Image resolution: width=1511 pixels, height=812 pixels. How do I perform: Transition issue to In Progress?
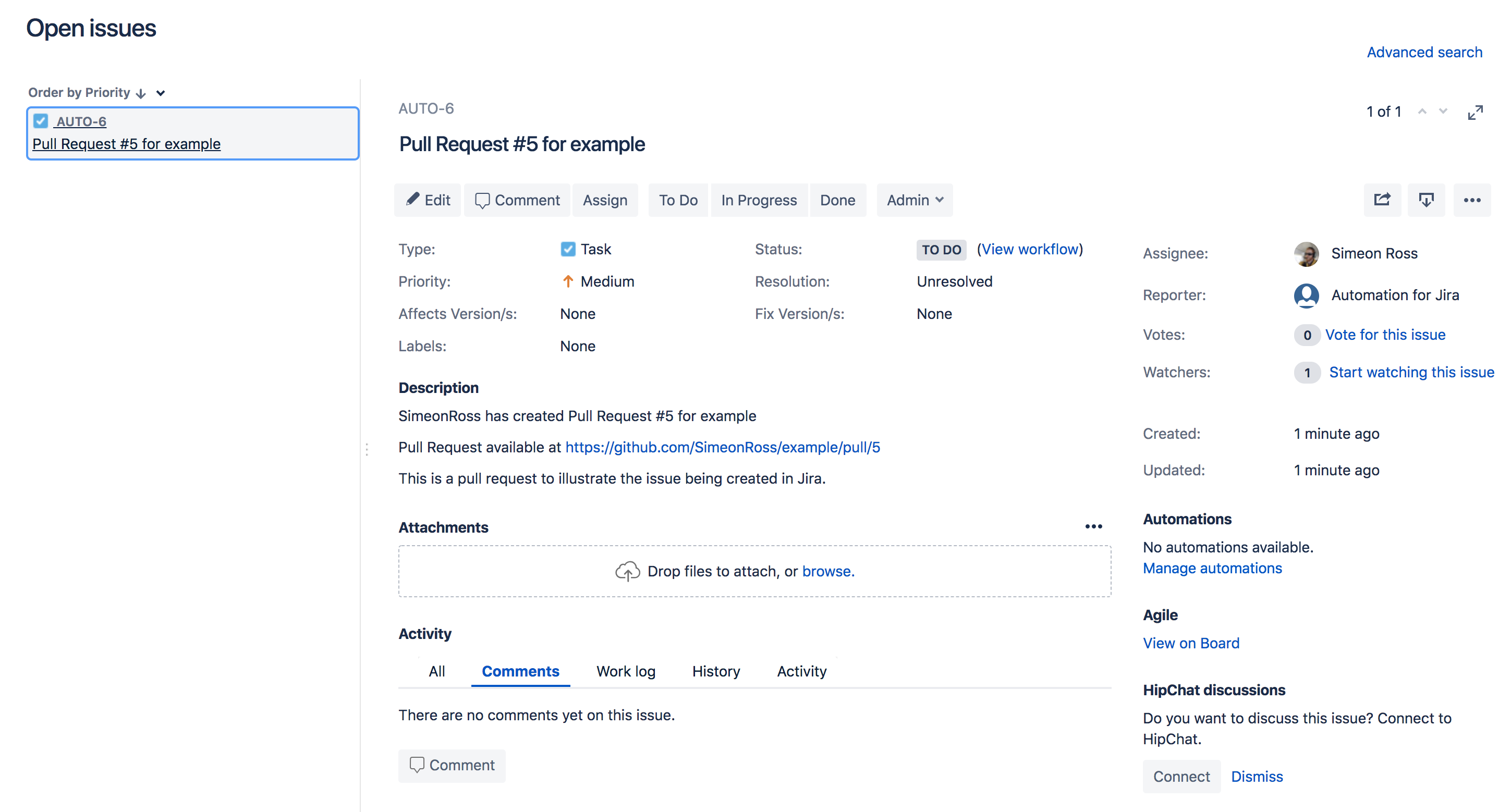click(x=759, y=200)
